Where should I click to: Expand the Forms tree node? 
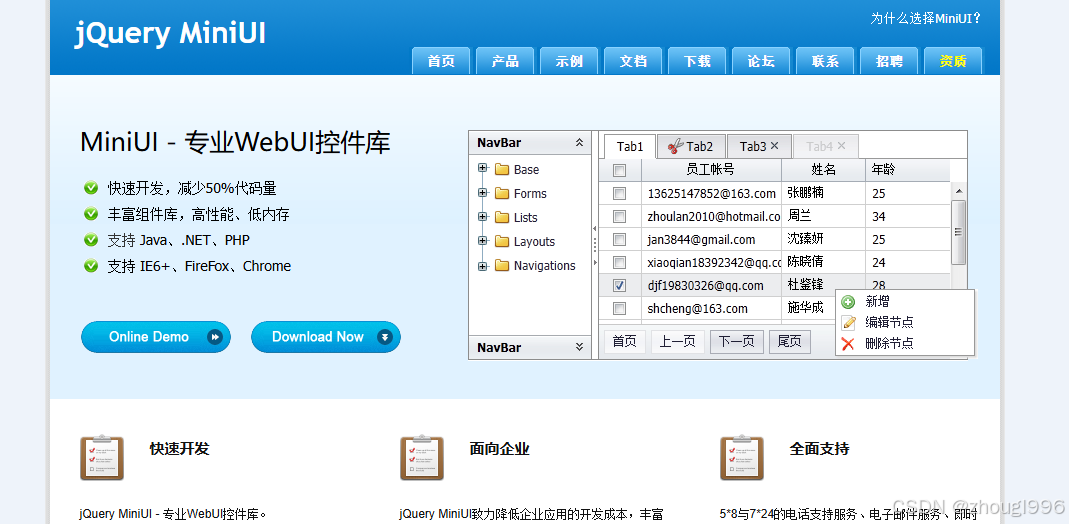tap(483, 193)
